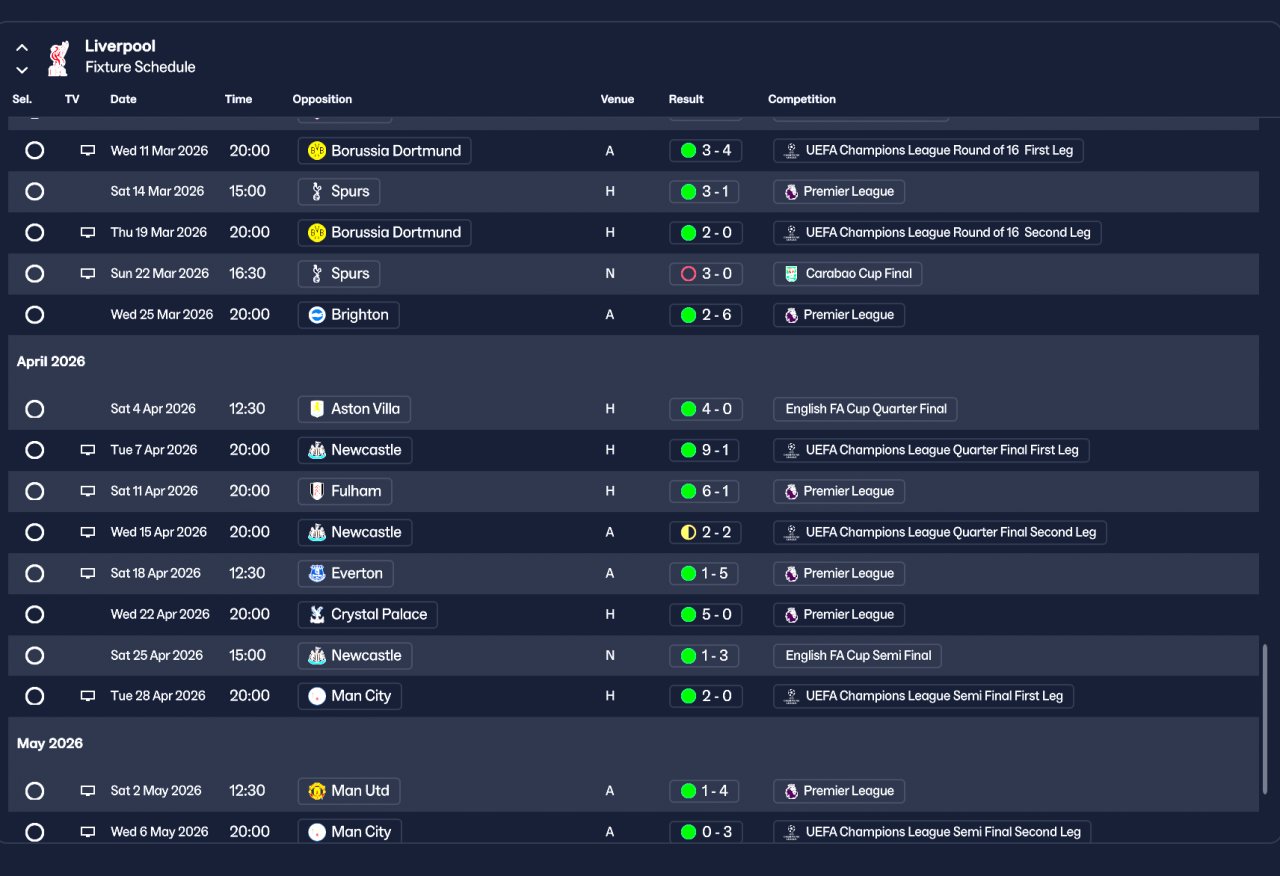Image resolution: width=1280 pixels, height=876 pixels.
Task: Select the radio button for Sat 4 Apr 2026
Action: point(35,409)
